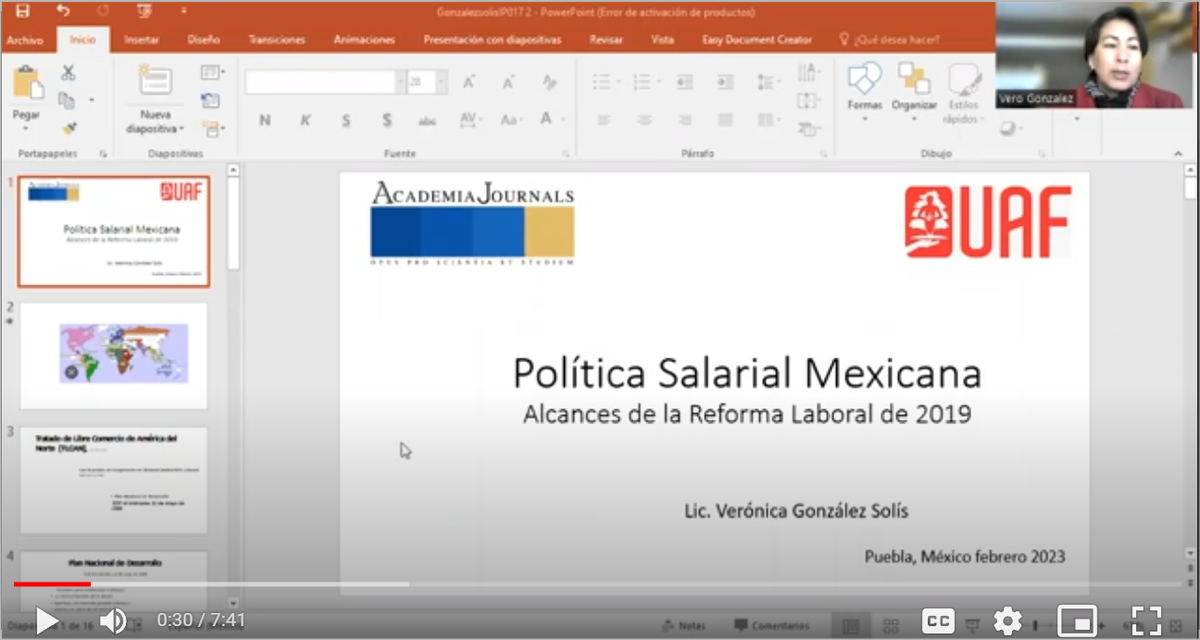Toggle bold with the N button
The height and width of the screenshot is (640, 1200).
coord(265,120)
